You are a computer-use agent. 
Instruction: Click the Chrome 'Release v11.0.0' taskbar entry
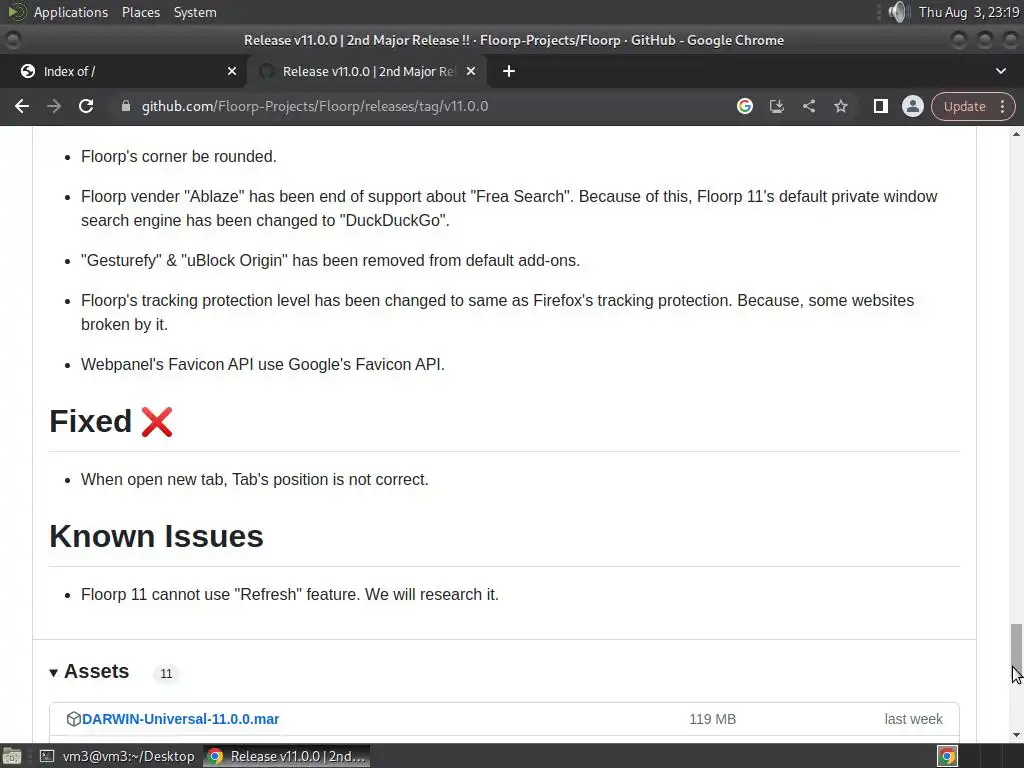click(x=287, y=756)
